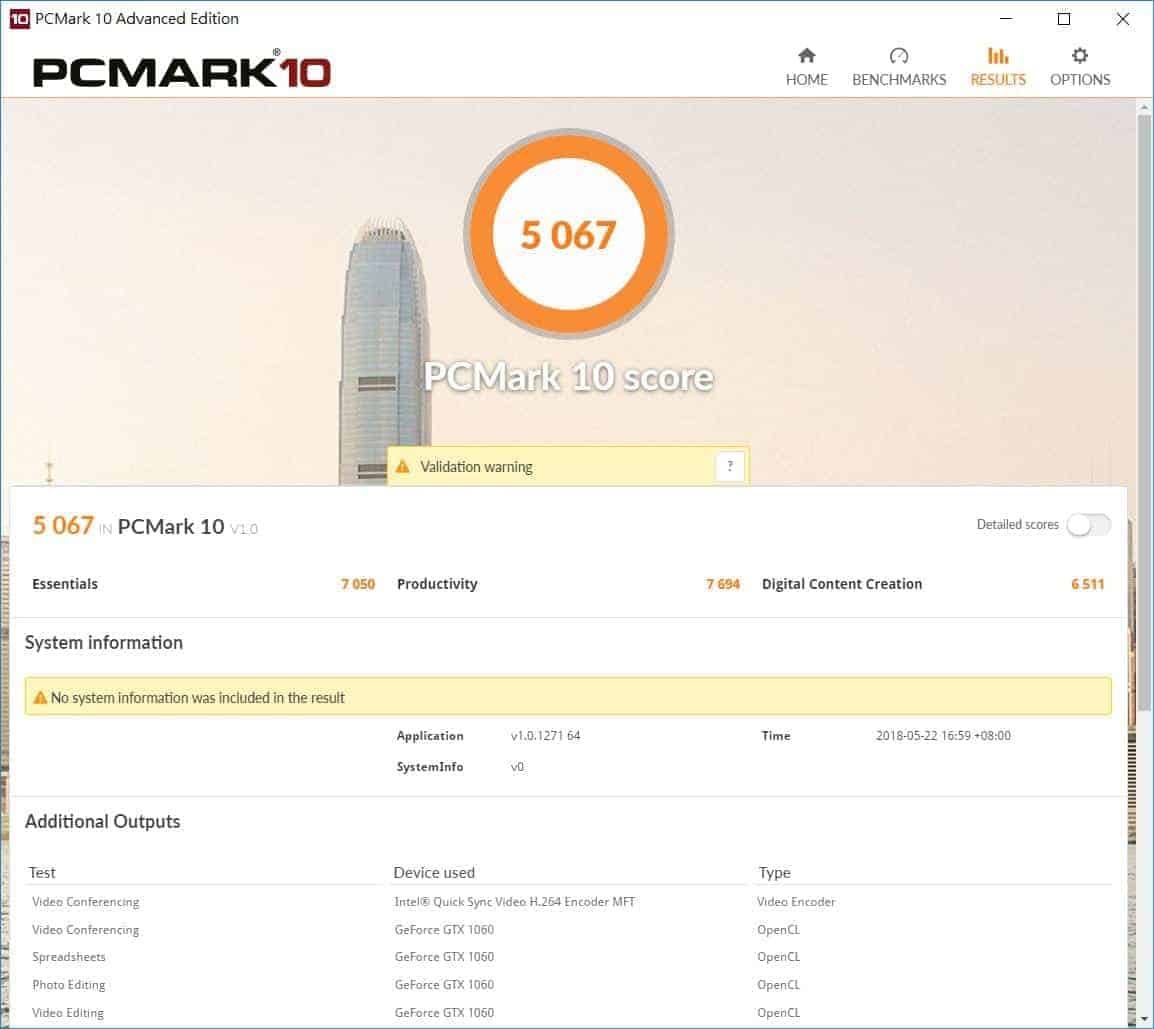The width and height of the screenshot is (1154, 1029).
Task: Click the PCMark 10 app icon in title bar
Action: (19, 18)
